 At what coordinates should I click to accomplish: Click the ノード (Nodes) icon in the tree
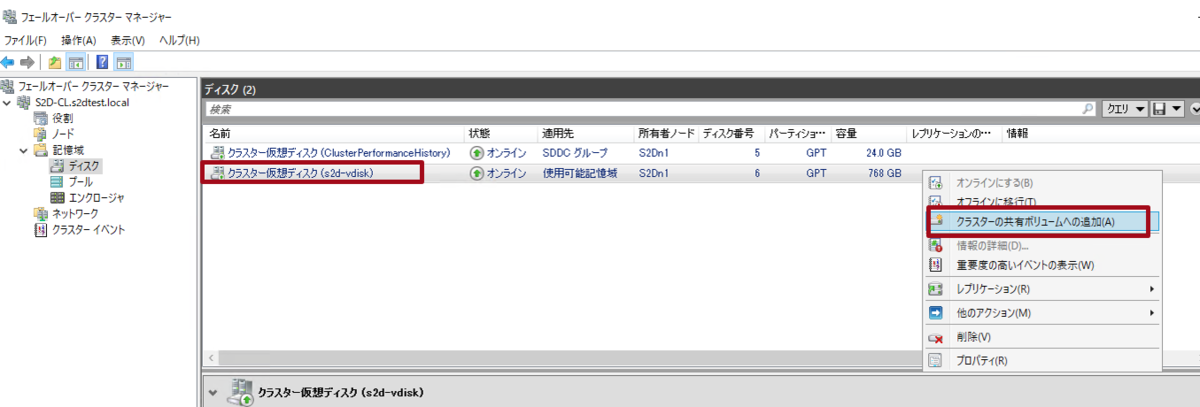click(x=41, y=134)
